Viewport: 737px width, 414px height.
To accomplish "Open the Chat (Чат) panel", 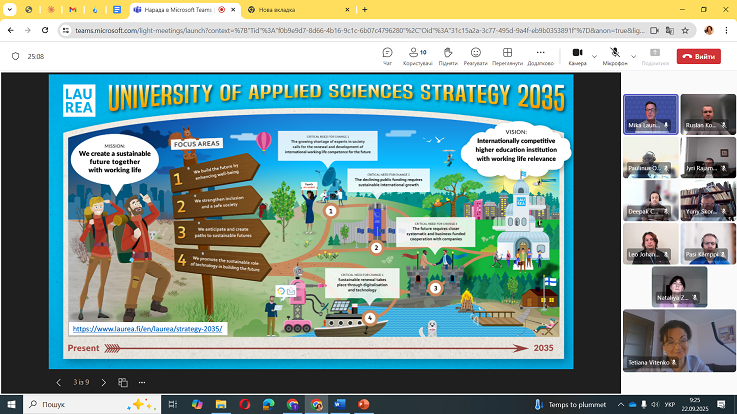I will pyautogui.click(x=387, y=56).
